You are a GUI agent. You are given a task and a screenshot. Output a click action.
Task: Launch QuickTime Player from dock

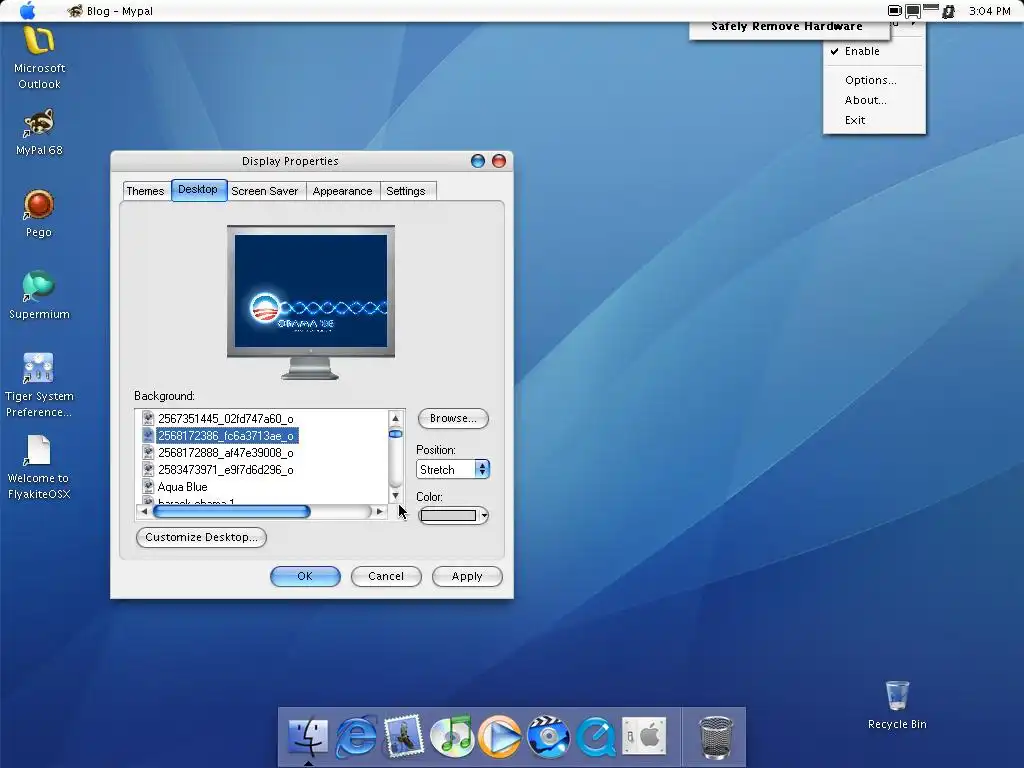pyautogui.click(x=596, y=736)
